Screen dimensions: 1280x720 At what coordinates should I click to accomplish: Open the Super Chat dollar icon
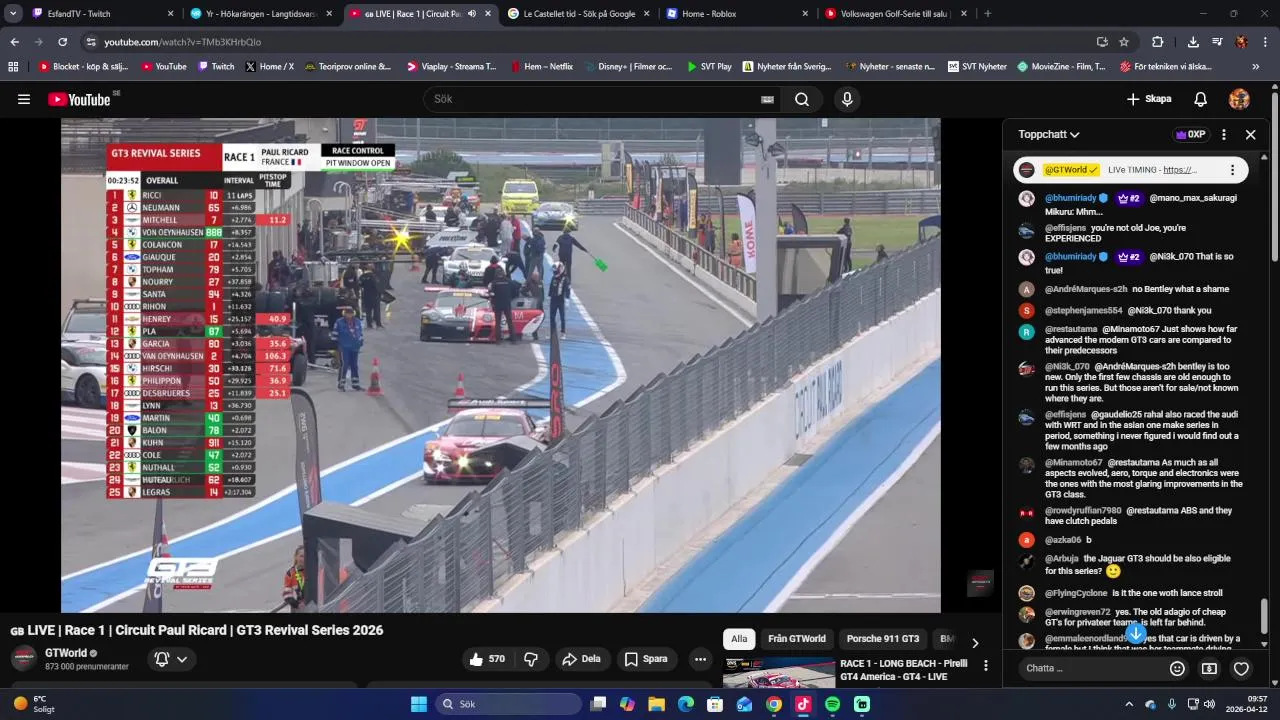1210,668
